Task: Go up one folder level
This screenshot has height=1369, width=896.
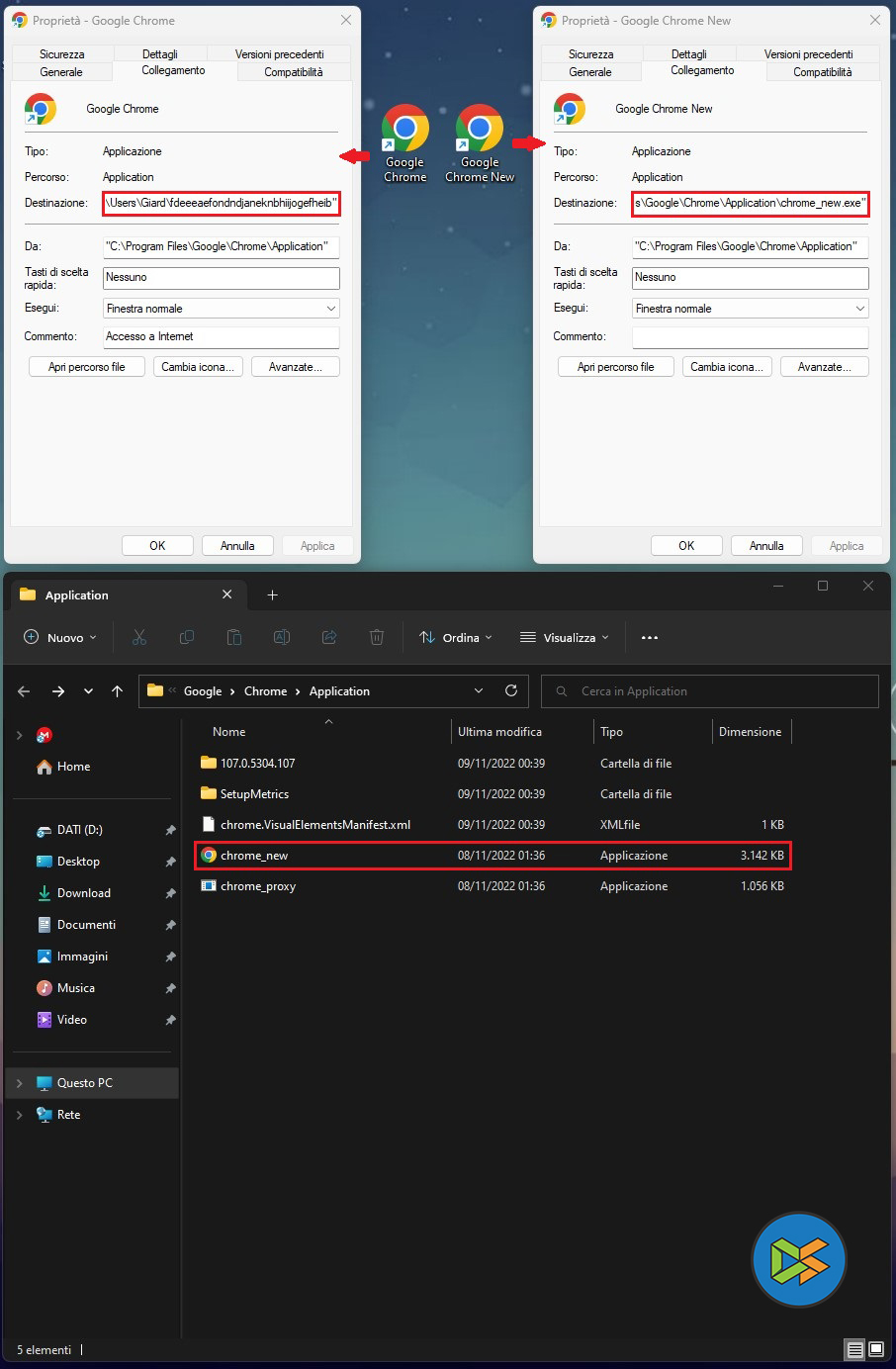Action: pyautogui.click(x=118, y=691)
